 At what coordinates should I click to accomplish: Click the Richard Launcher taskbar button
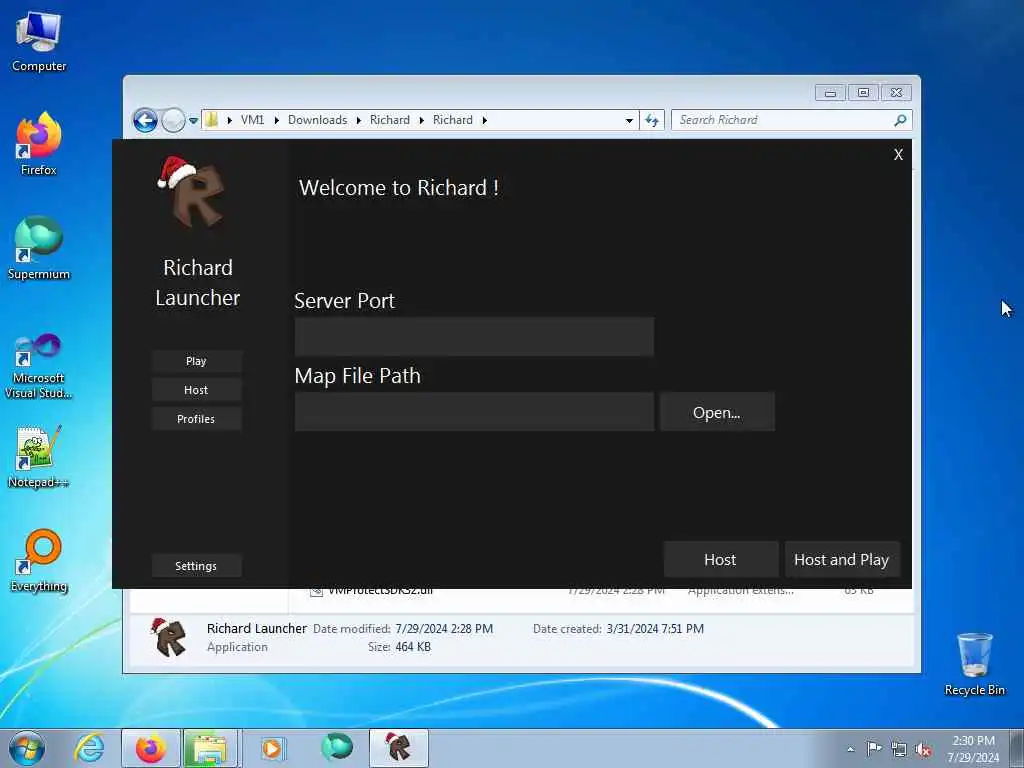tap(399, 748)
